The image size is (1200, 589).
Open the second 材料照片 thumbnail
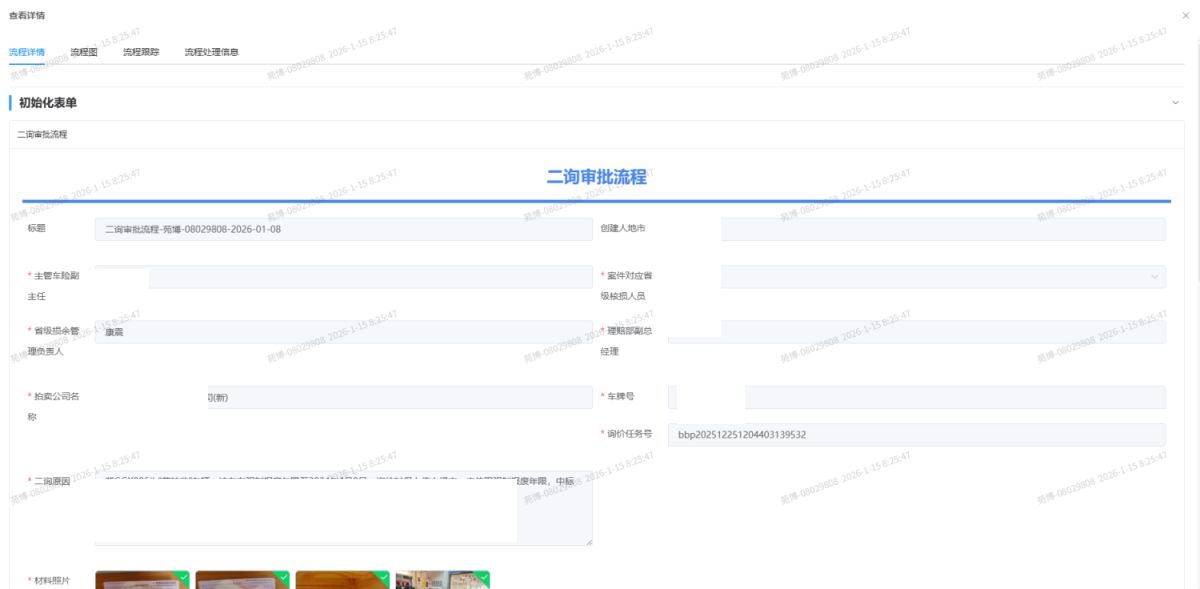242,580
